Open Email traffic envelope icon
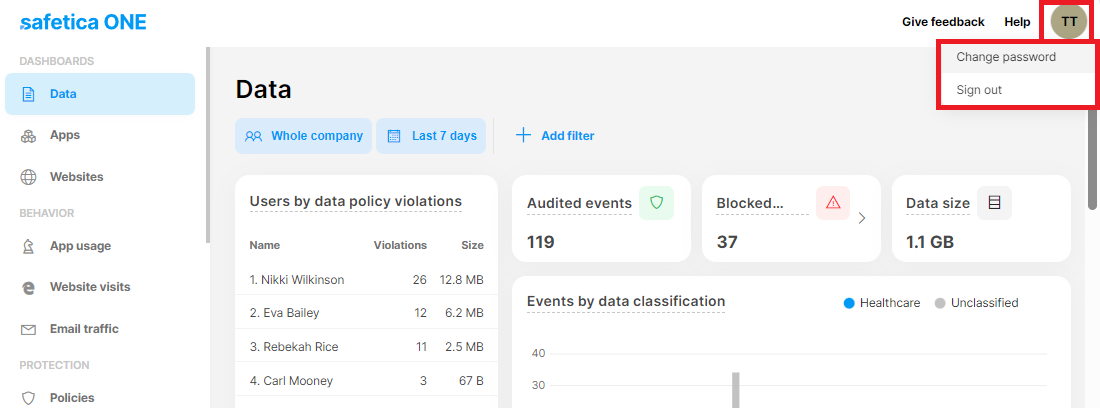The height and width of the screenshot is (408, 1100). coord(29,329)
